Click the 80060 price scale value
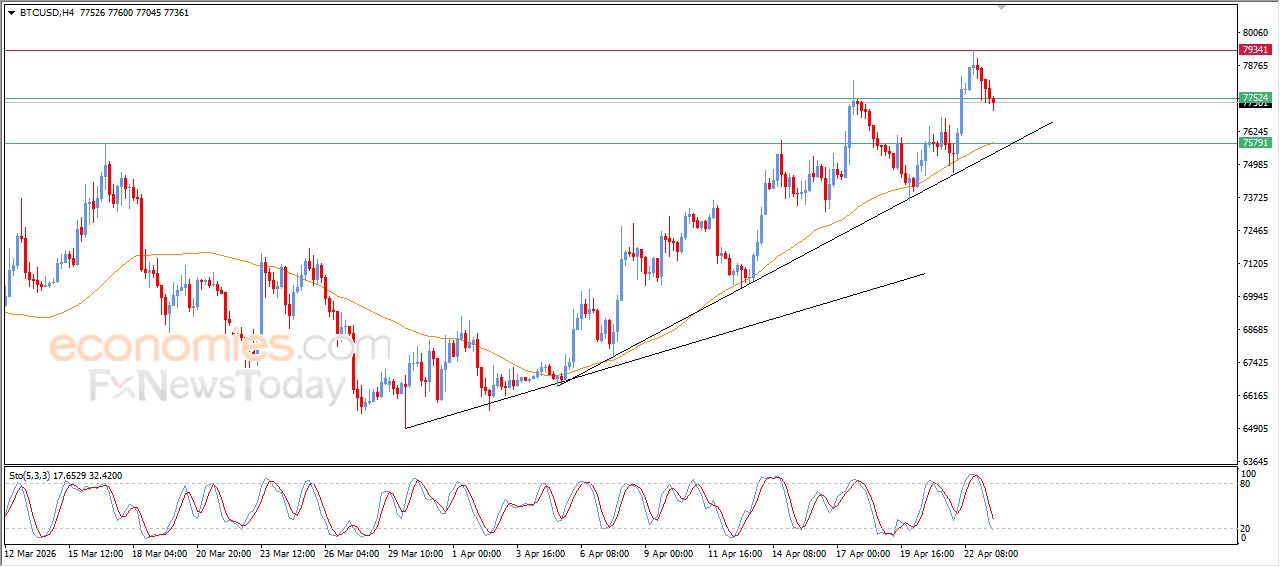1280x567 pixels. pyautogui.click(x=1253, y=32)
